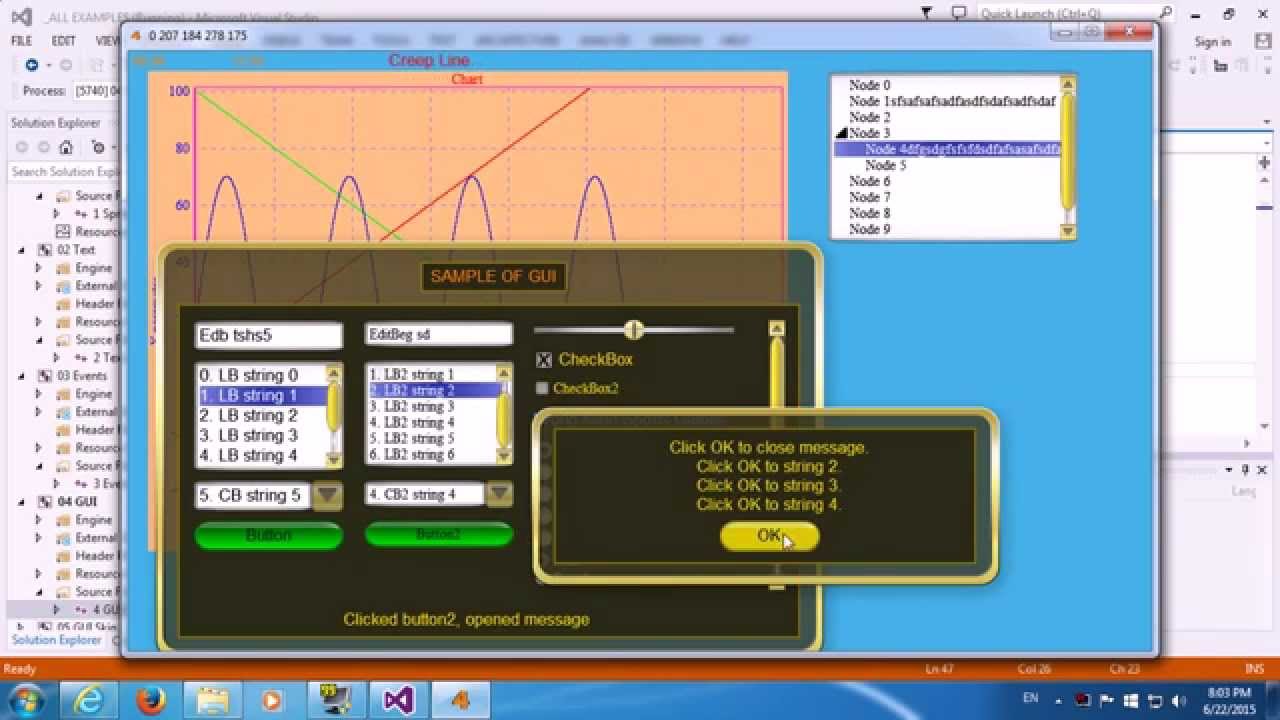Click the yellow OK button in message box

(x=769, y=536)
